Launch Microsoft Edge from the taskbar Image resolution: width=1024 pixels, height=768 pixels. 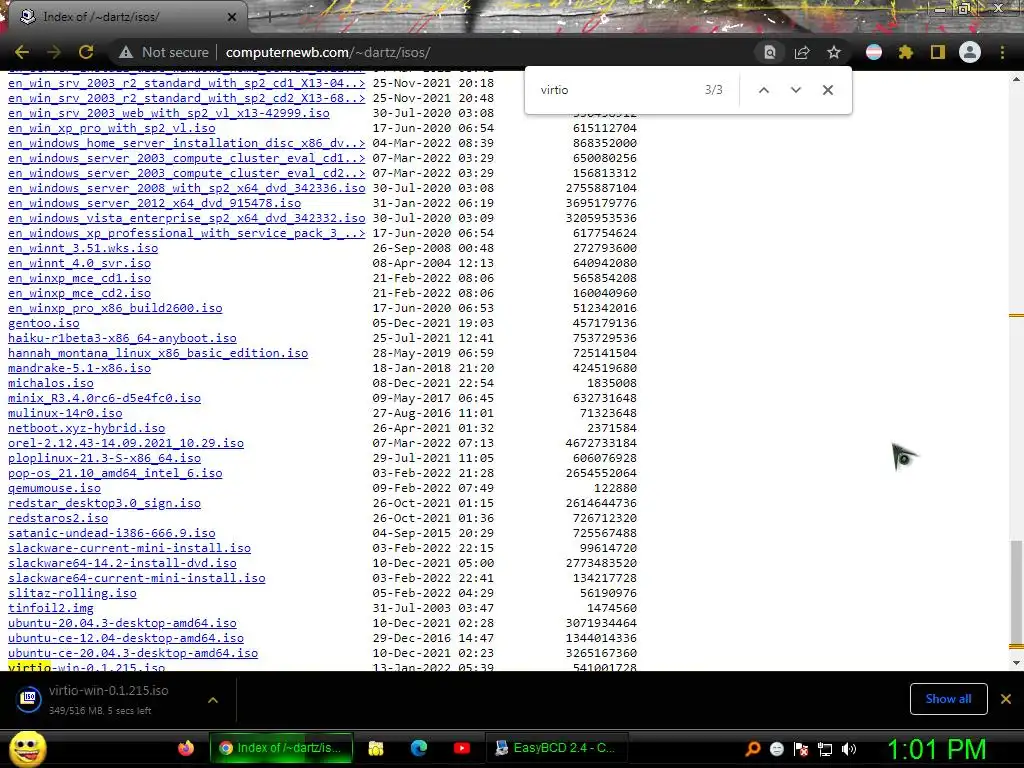coord(419,748)
